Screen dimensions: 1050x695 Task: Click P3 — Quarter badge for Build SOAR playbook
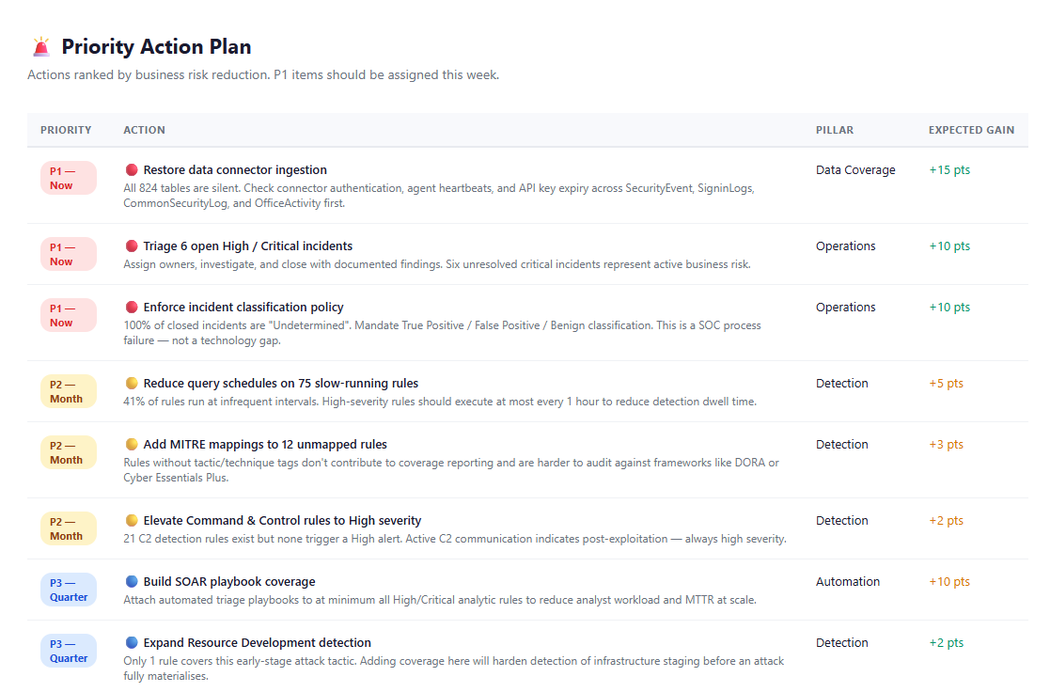pos(68,590)
